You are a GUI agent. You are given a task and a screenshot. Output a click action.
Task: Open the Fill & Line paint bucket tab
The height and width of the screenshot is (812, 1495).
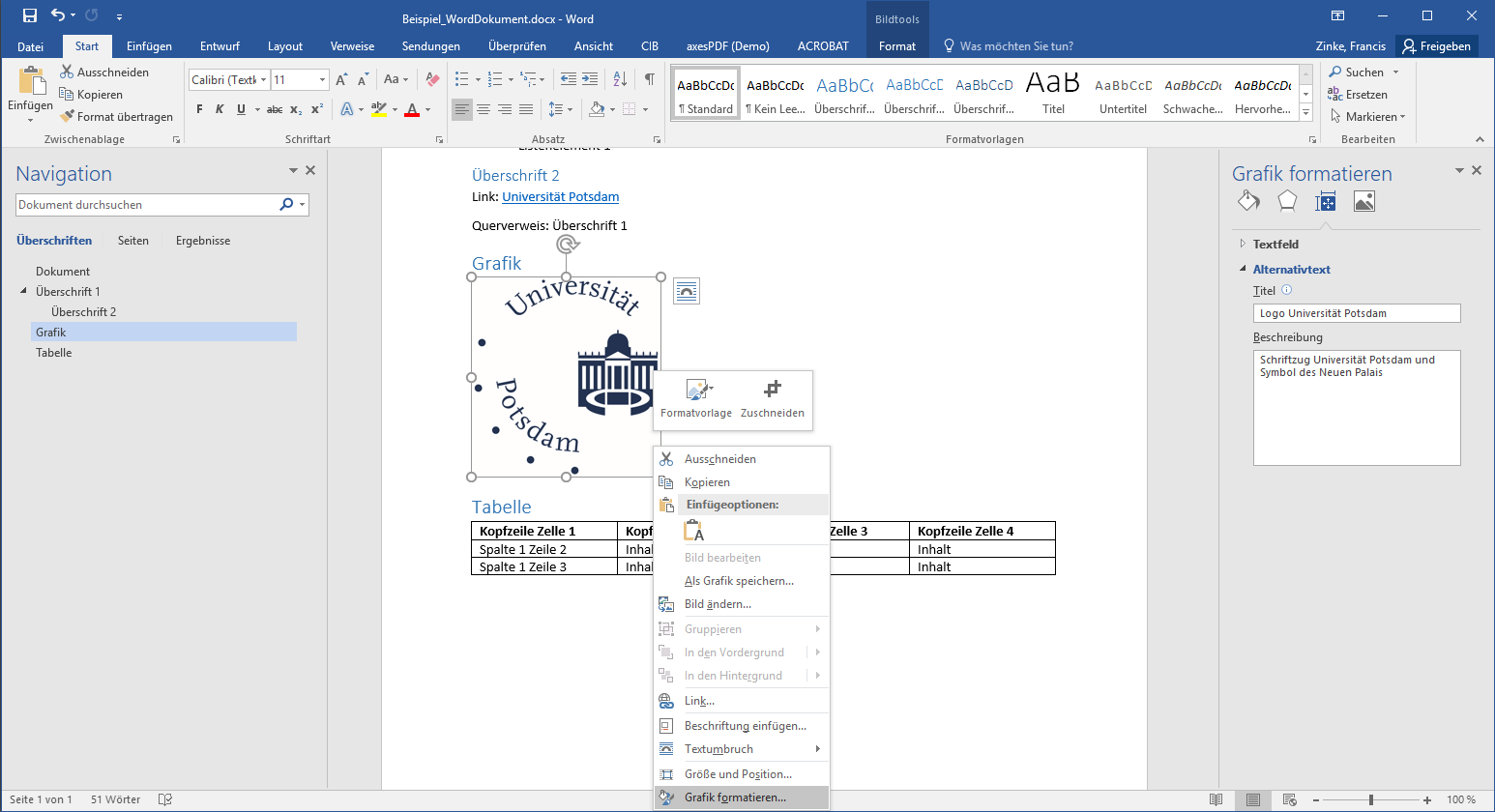(x=1248, y=201)
